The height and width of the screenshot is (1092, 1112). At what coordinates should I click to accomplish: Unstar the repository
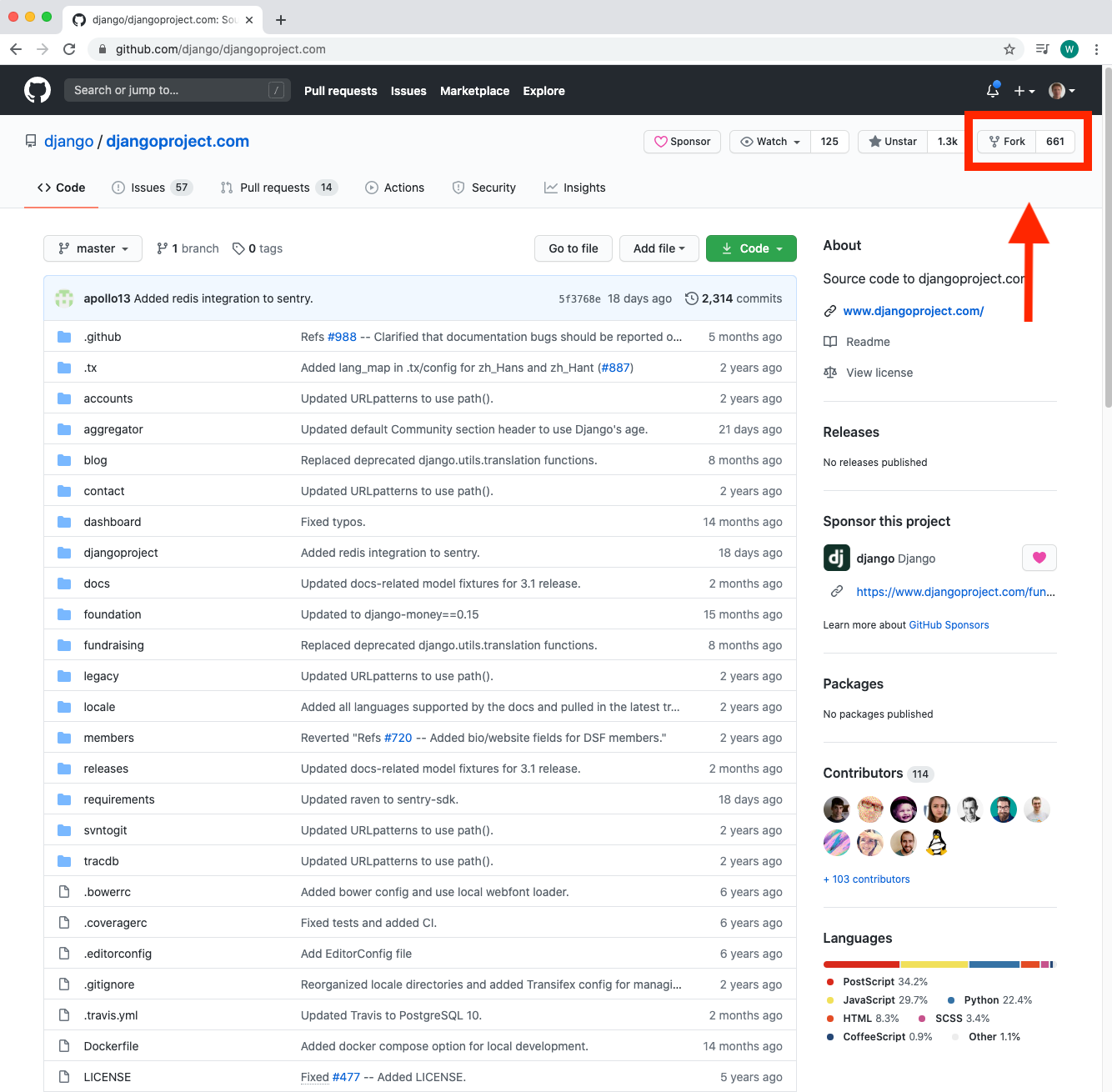pos(893,142)
